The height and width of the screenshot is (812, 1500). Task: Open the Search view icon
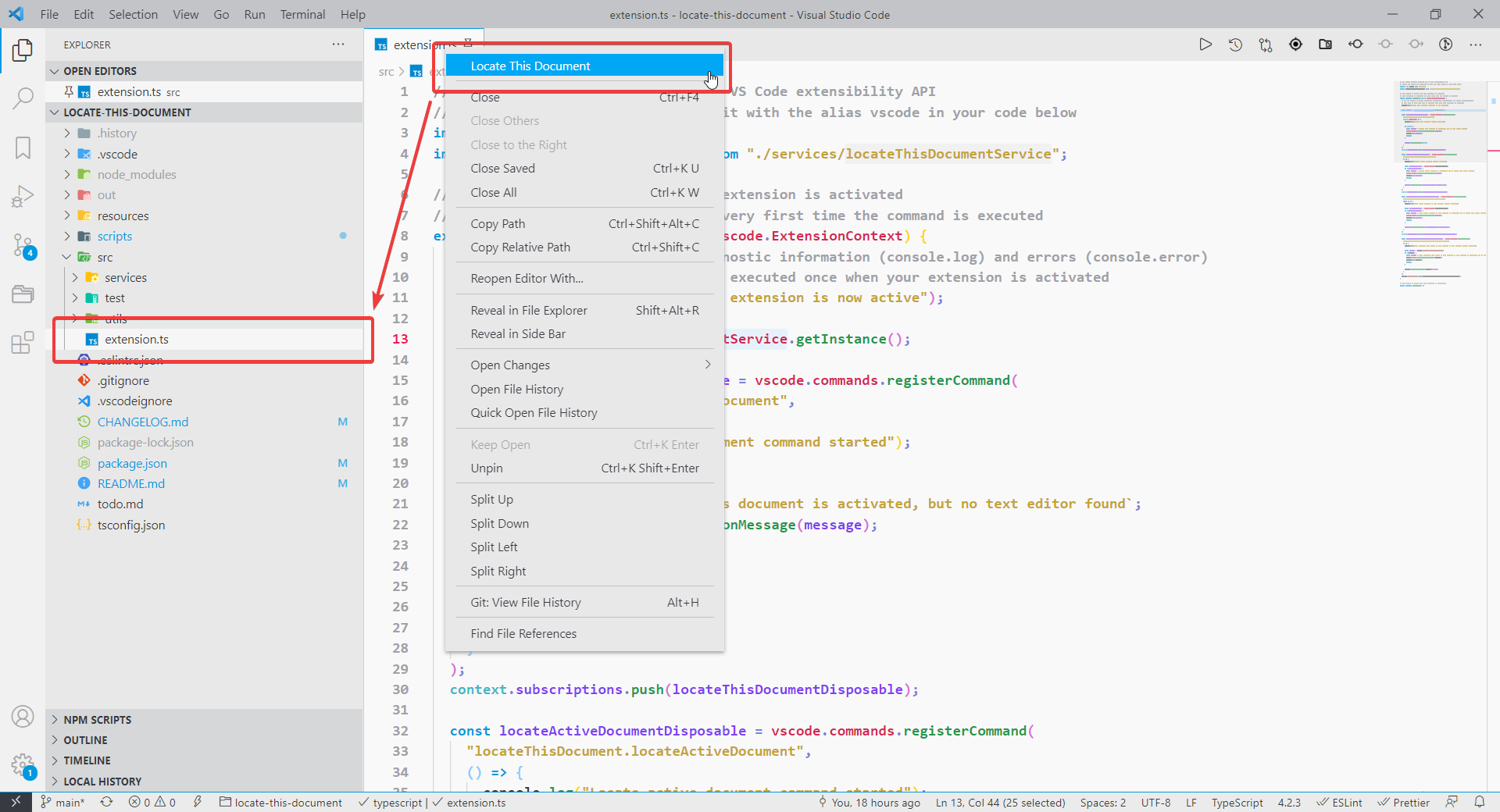point(23,98)
